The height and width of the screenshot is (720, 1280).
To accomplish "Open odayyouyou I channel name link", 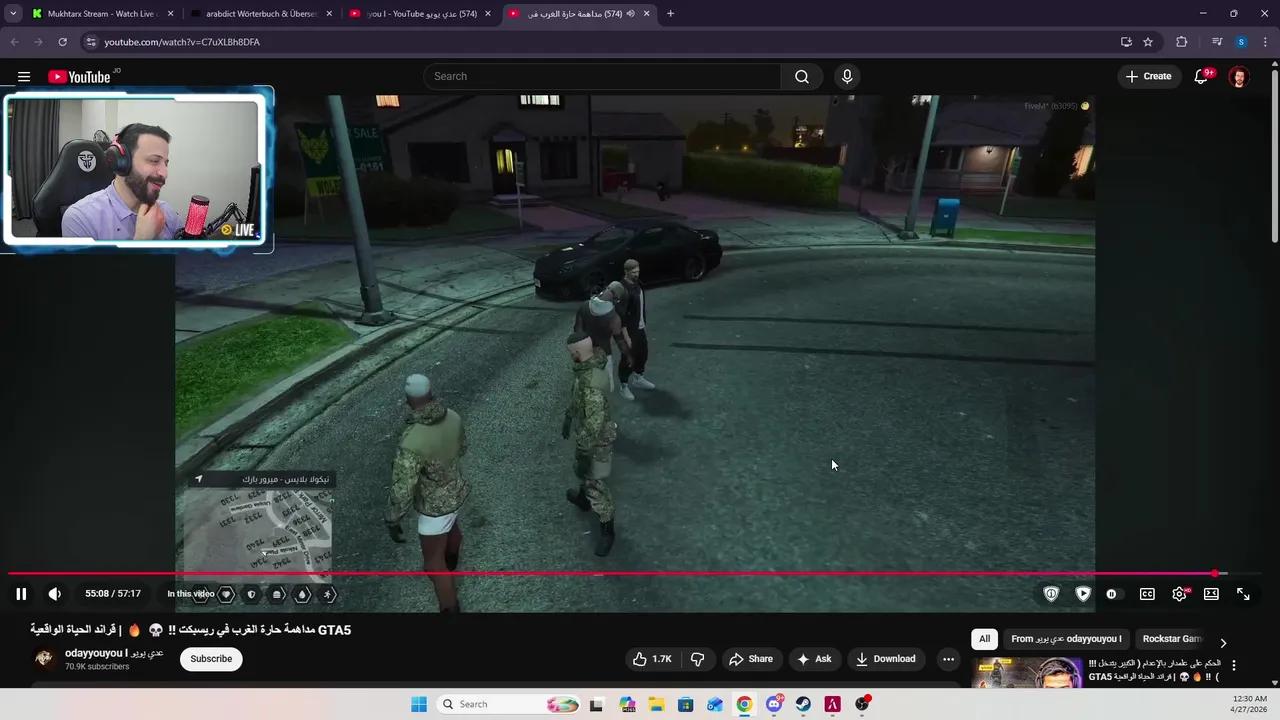I will (x=114, y=653).
